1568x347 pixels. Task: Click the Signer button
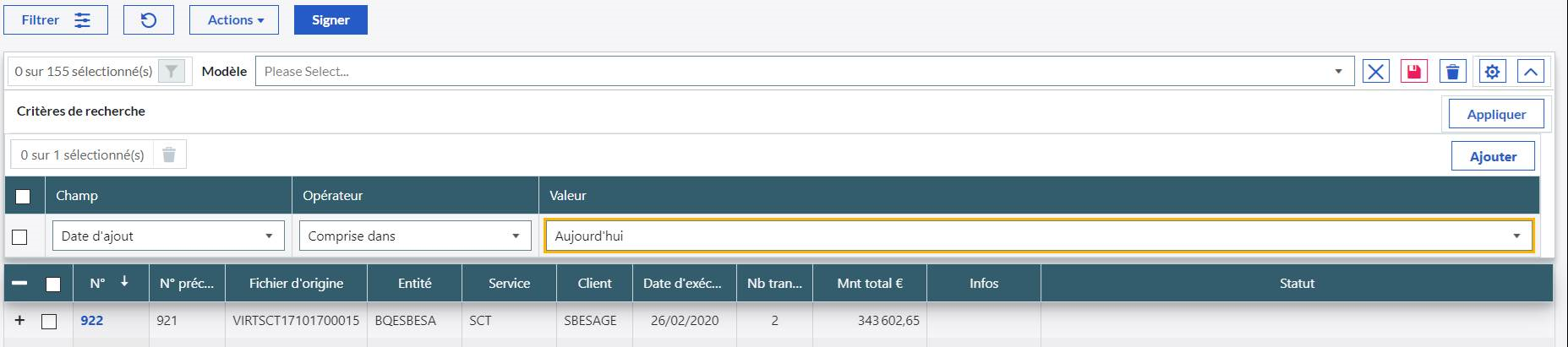tap(331, 20)
